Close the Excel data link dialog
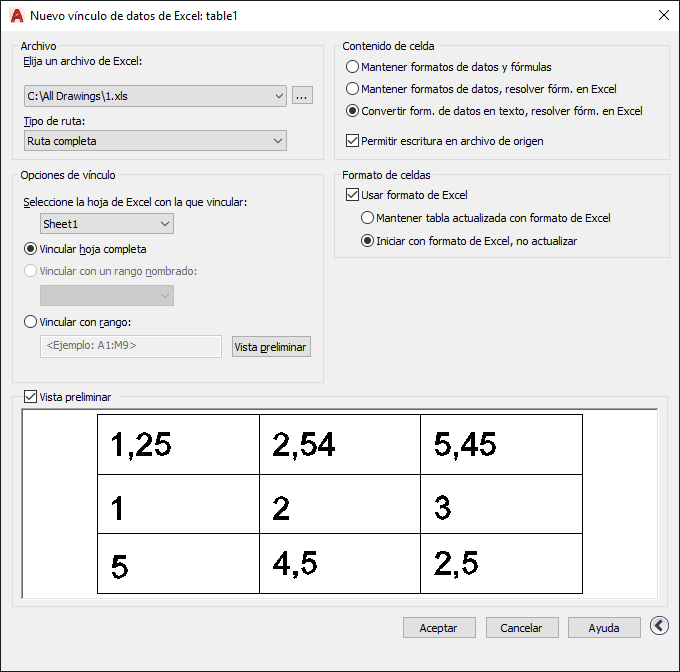680x672 pixels. [664, 16]
